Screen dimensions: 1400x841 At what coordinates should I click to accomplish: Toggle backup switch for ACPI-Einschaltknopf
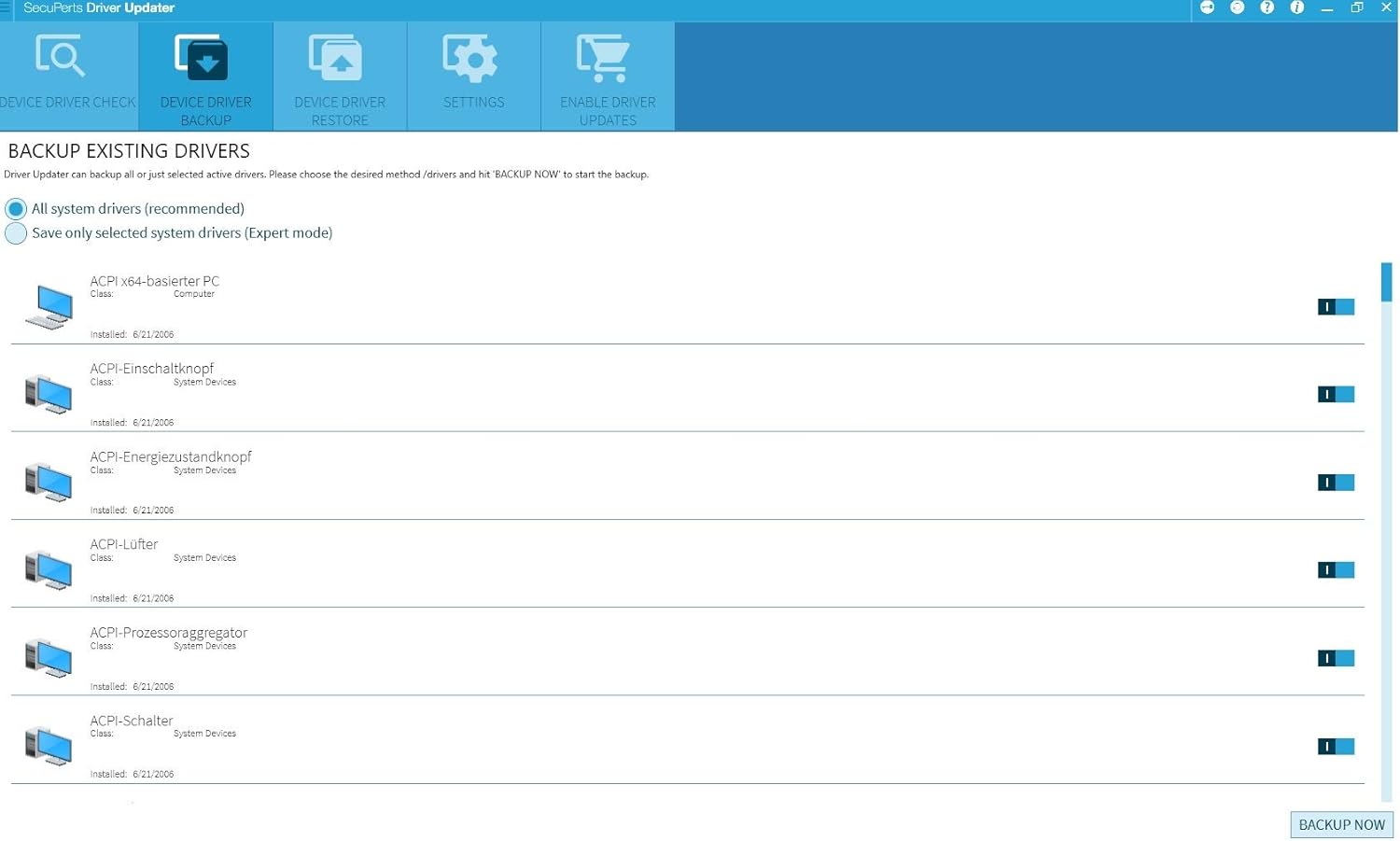pyautogui.click(x=1336, y=395)
